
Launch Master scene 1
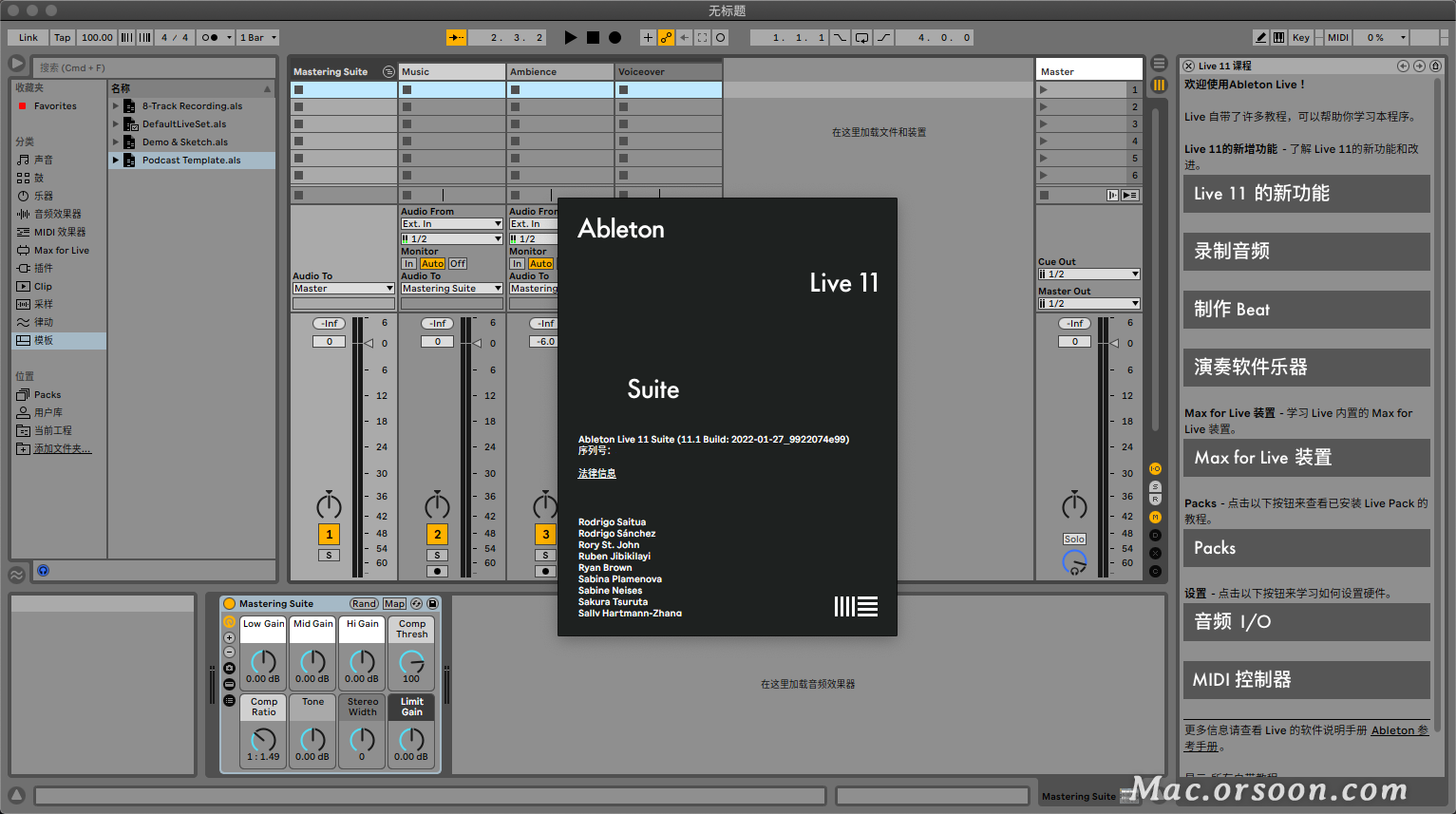point(1044,89)
